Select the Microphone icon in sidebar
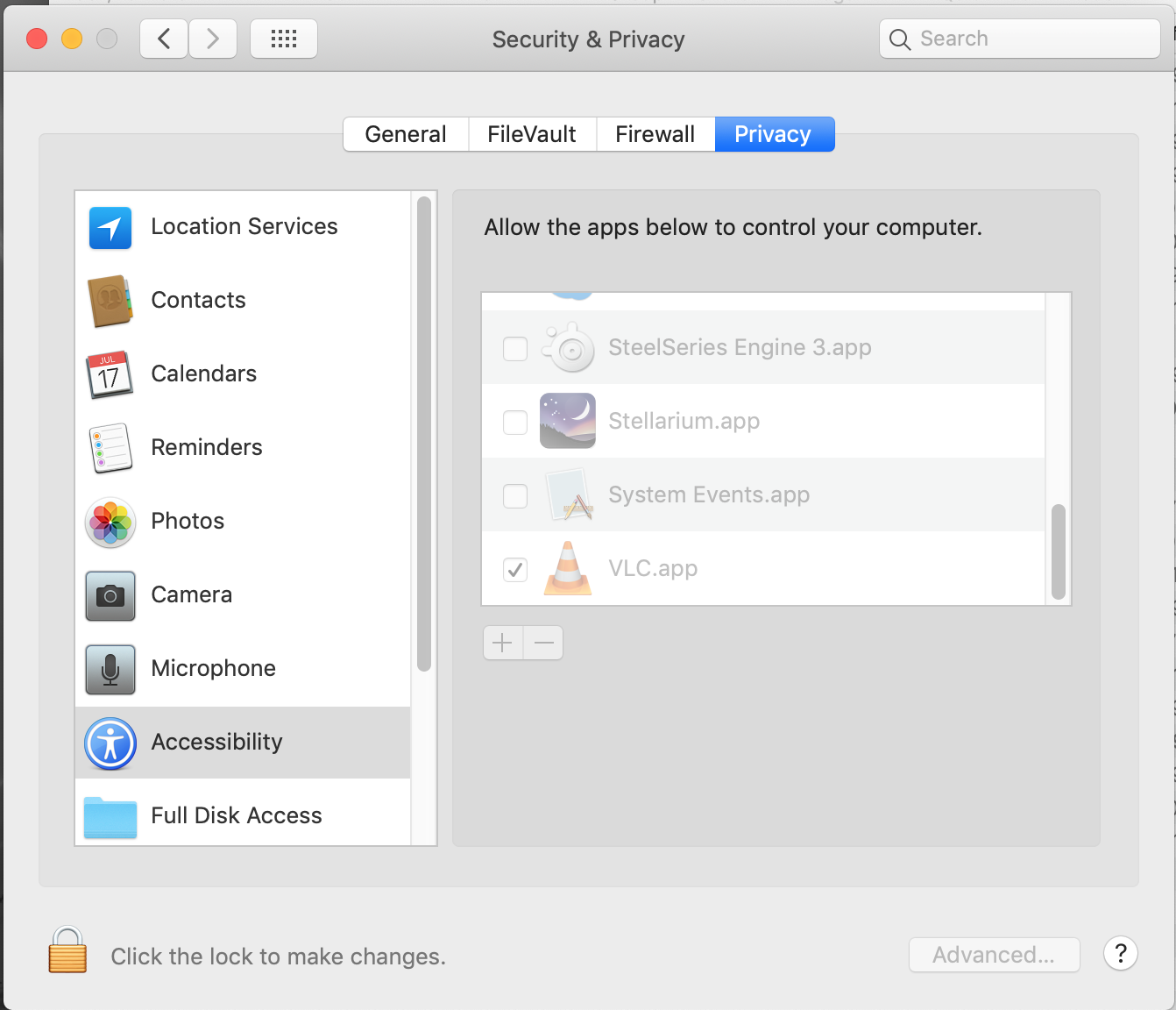Screen dimensions: 1176x1010 coord(110,670)
